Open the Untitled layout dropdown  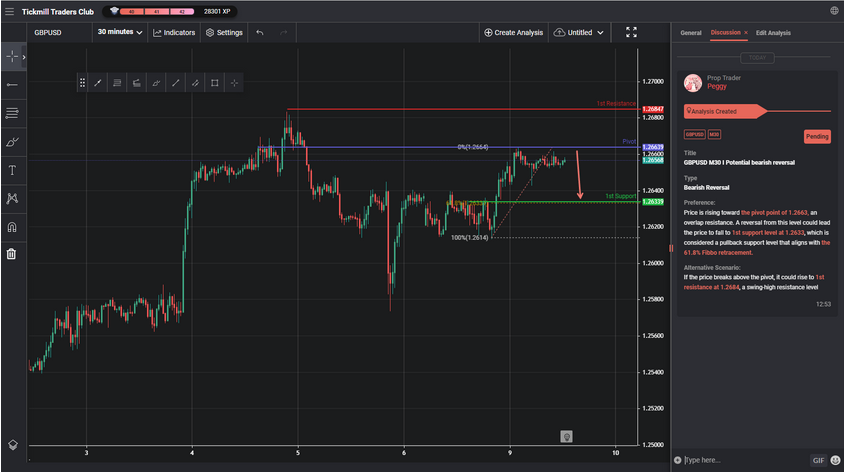[579, 32]
